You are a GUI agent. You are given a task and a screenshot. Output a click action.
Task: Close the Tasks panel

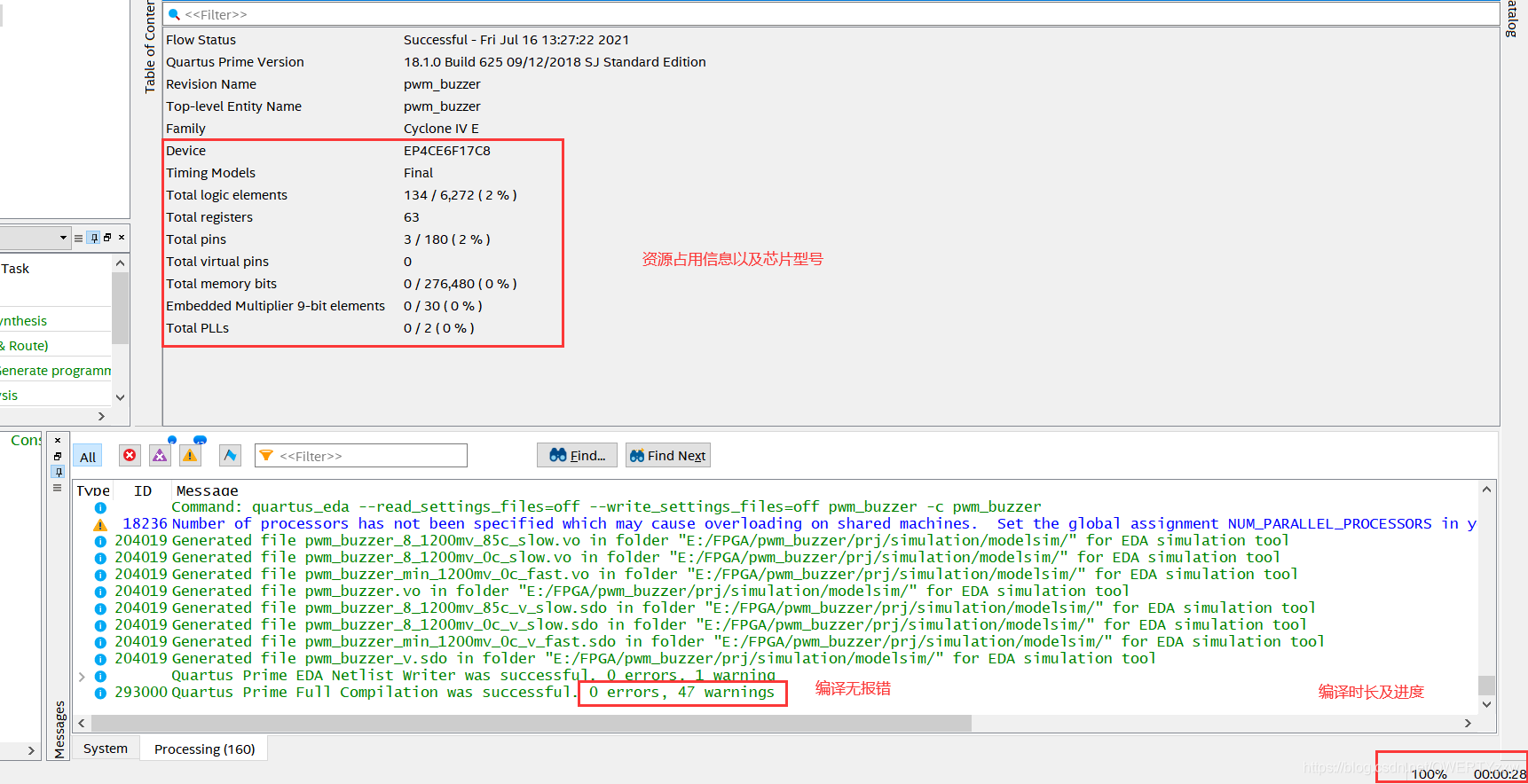122,238
